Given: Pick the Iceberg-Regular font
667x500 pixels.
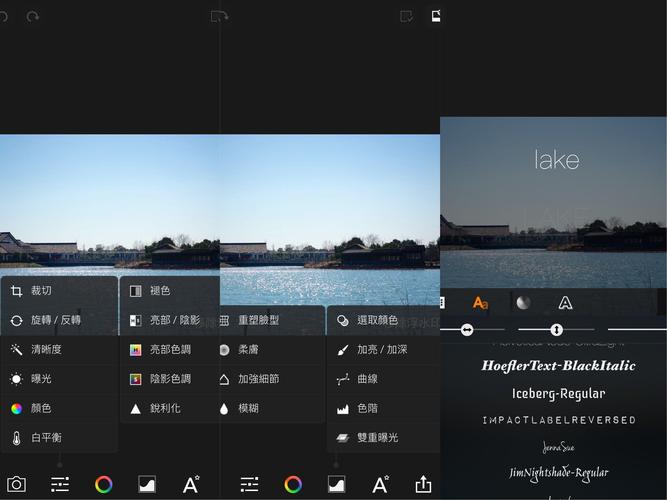Looking at the screenshot, I should [558, 393].
